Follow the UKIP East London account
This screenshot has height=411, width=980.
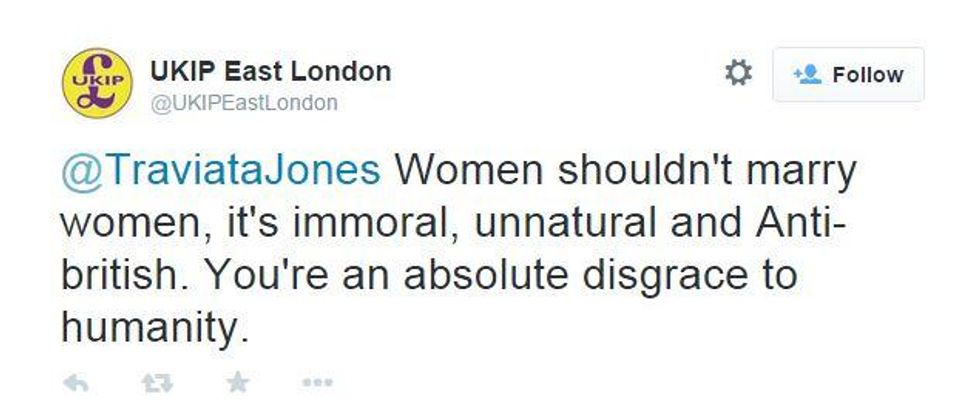click(848, 75)
